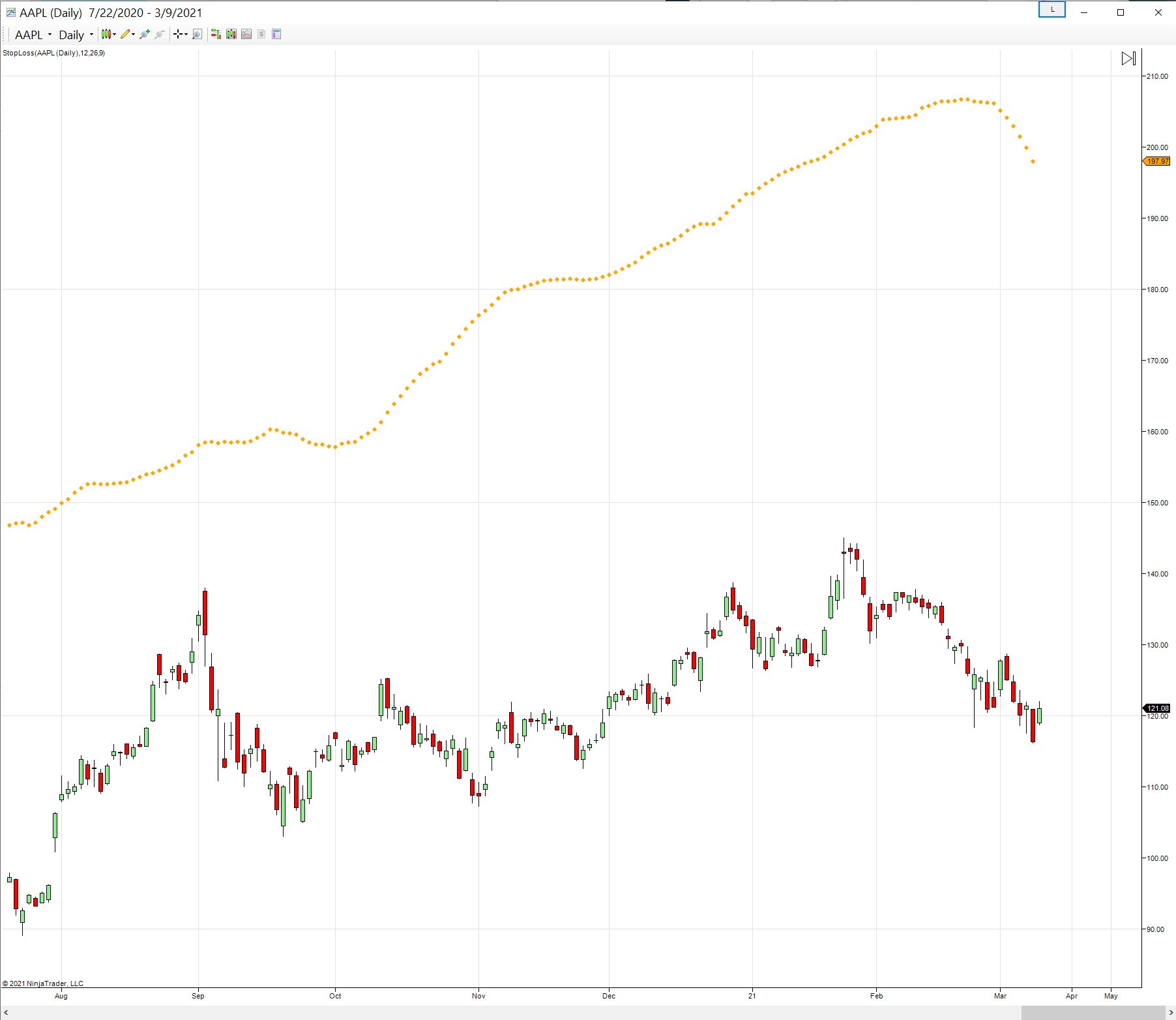This screenshot has width=1176, height=1020.
Task: Activate the Zoom Frame magnifier tool
Action: pyautogui.click(x=197, y=34)
